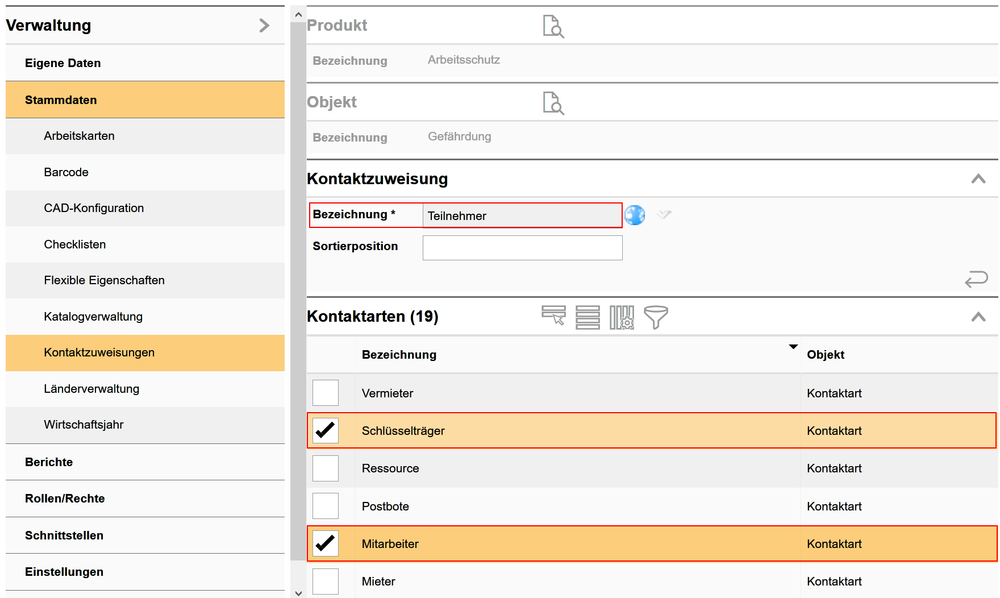Viewport: 1000px width, 598px height.
Task: Open the column configuration icon in Kontaktarten
Action: 622,317
